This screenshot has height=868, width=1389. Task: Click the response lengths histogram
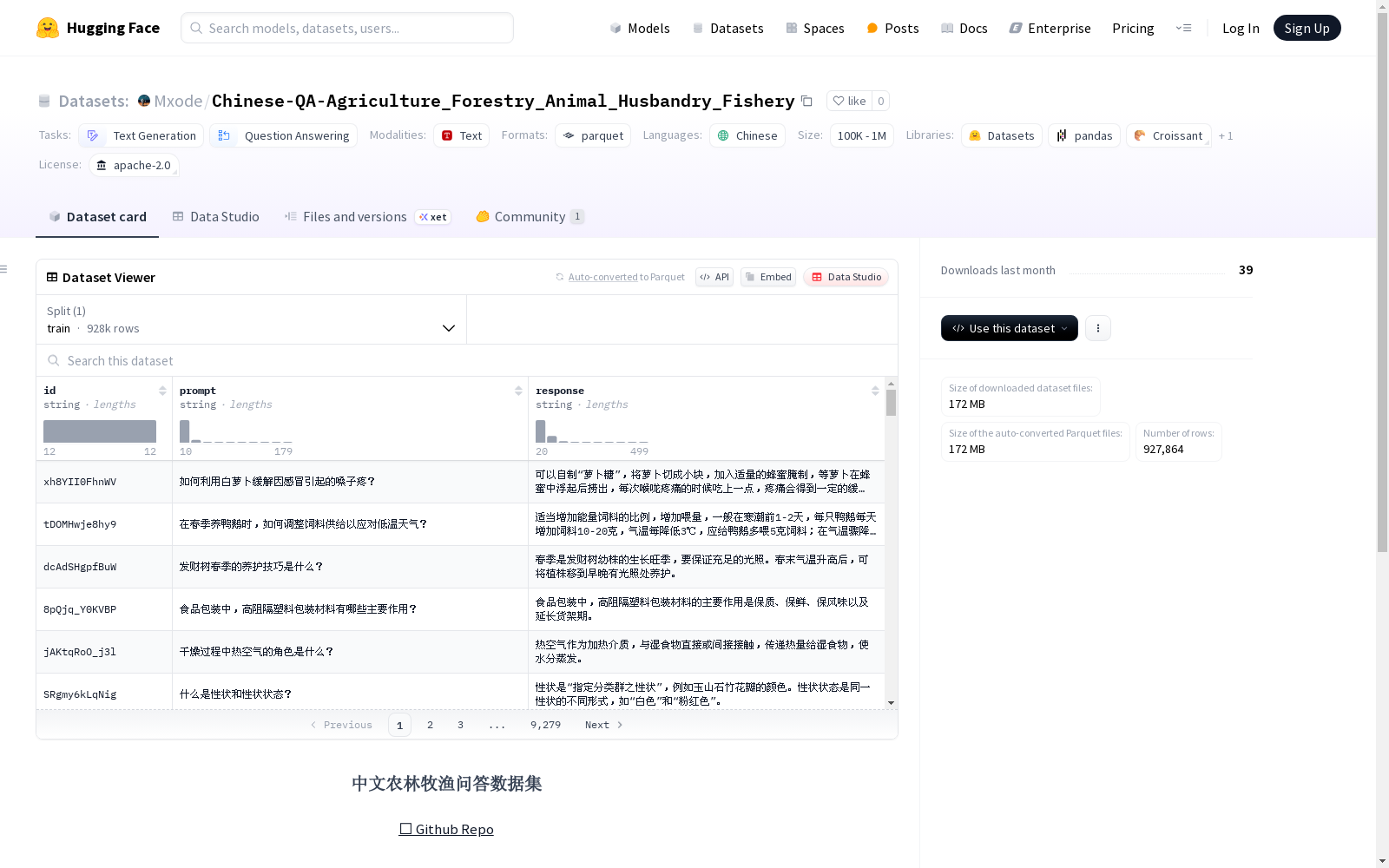click(x=592, y=431)
